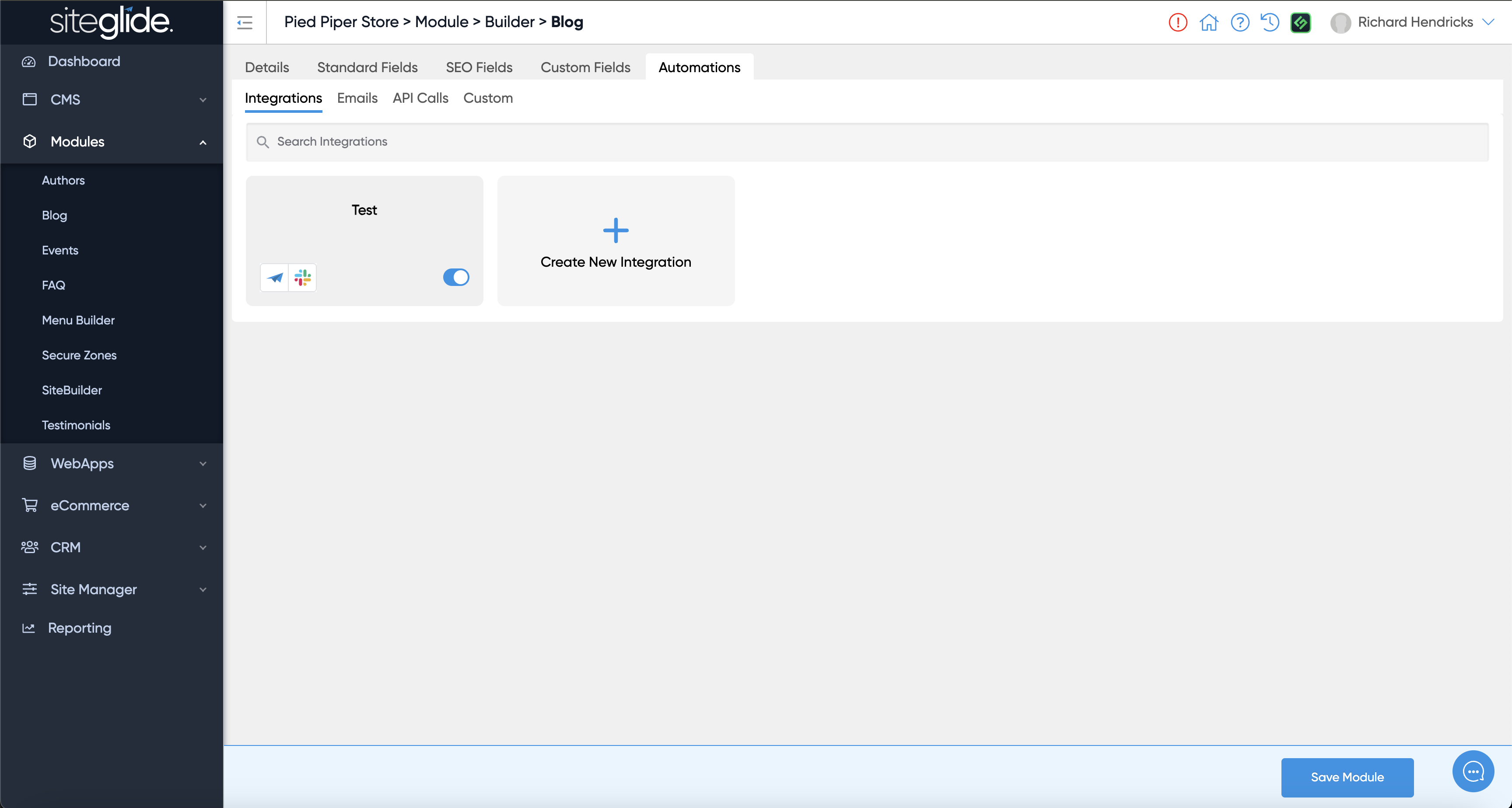Click the Siteglide paper plane icon on Test card
This screenshot has height=808, width=1512.
275,278
